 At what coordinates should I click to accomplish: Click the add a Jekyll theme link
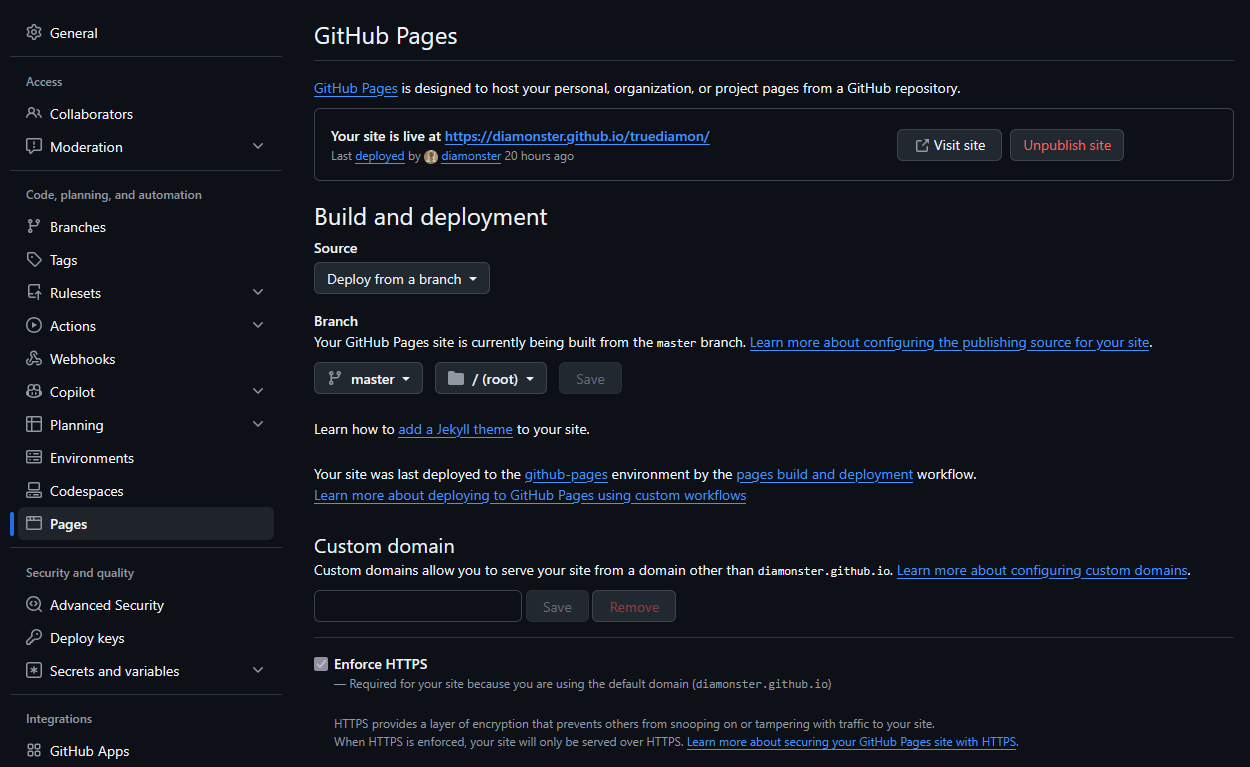(455, 429)
